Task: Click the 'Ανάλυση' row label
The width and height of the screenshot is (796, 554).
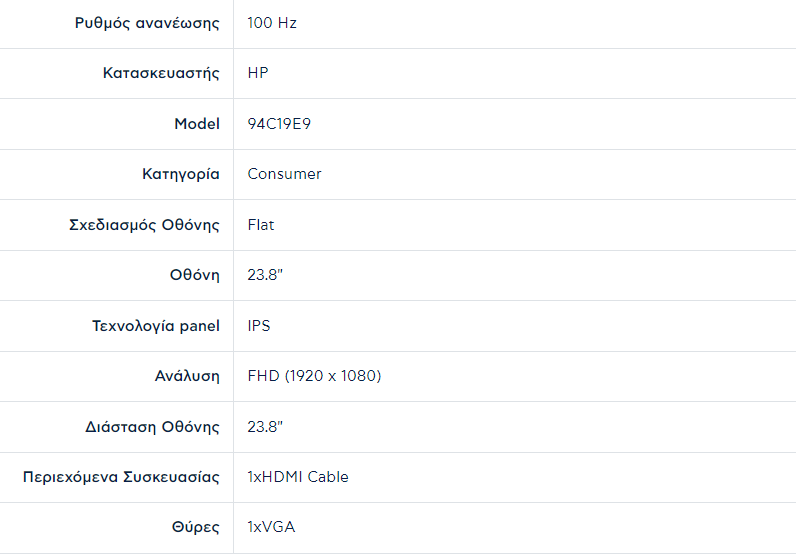Action: click(x=187, y=376)
